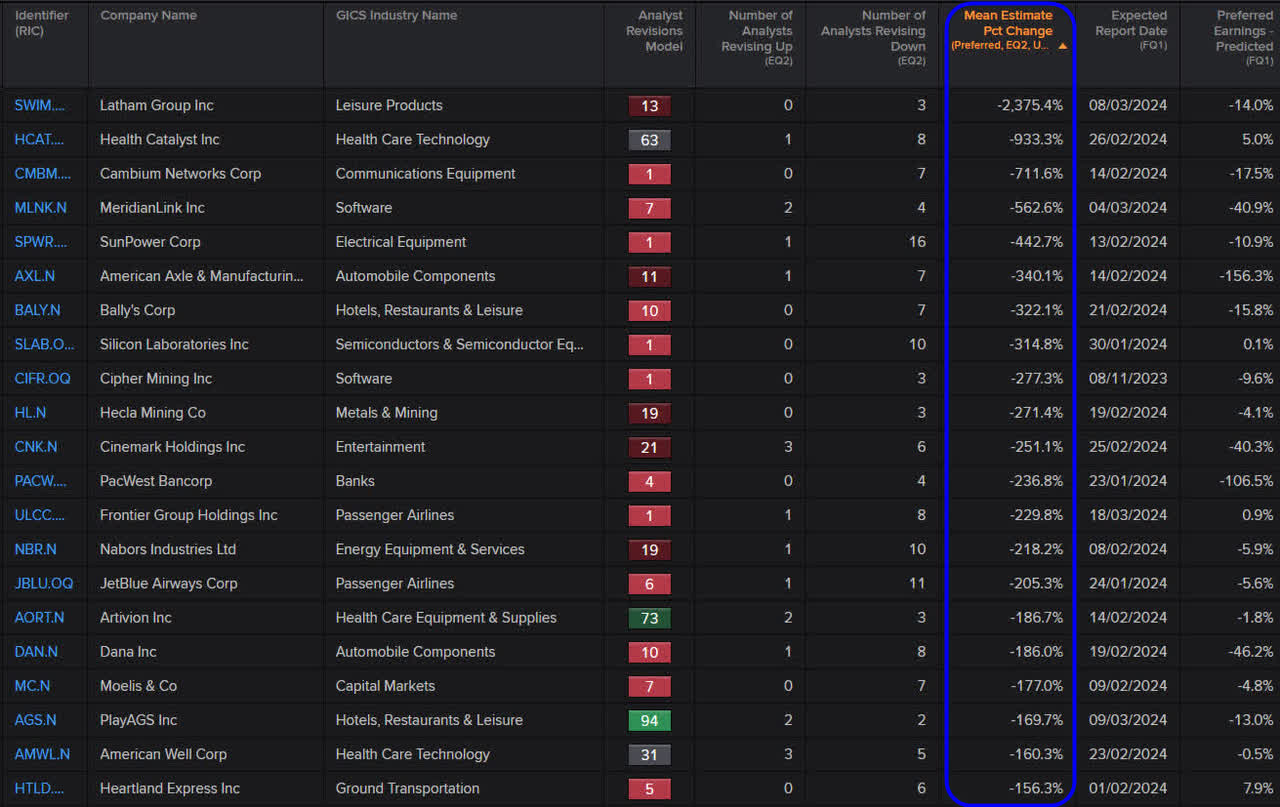Select the green 94 badge for PlayAGS Inc
The width and height of the screenshot is (1280, 807).
(649, 720)
